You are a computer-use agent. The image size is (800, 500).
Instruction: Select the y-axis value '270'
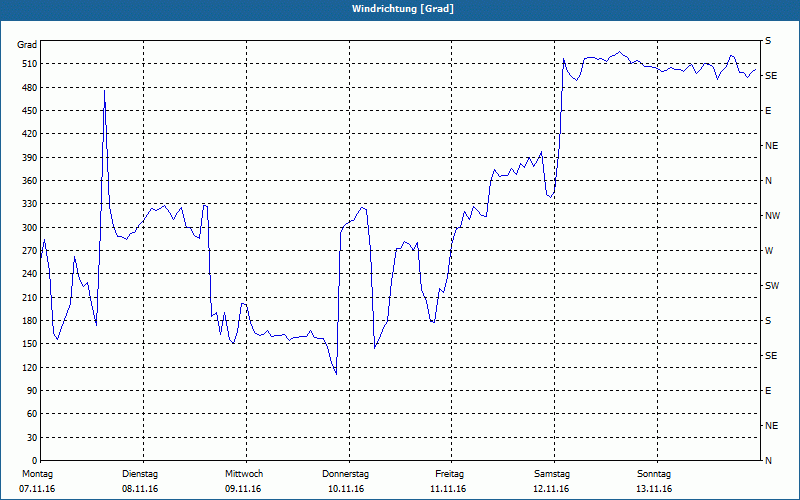29,251
